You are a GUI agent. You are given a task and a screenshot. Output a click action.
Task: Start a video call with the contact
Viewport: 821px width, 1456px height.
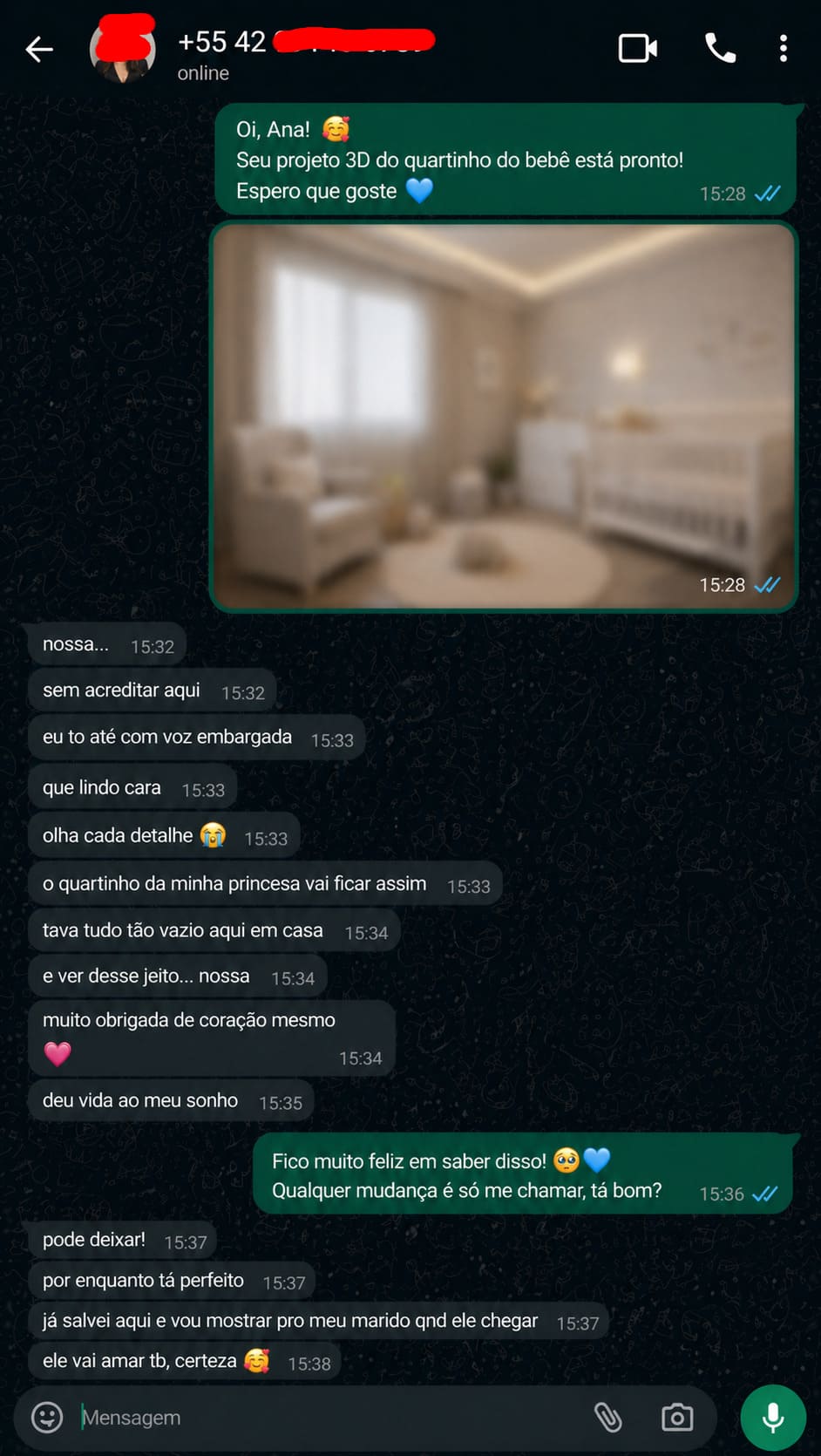pos(638,49)
